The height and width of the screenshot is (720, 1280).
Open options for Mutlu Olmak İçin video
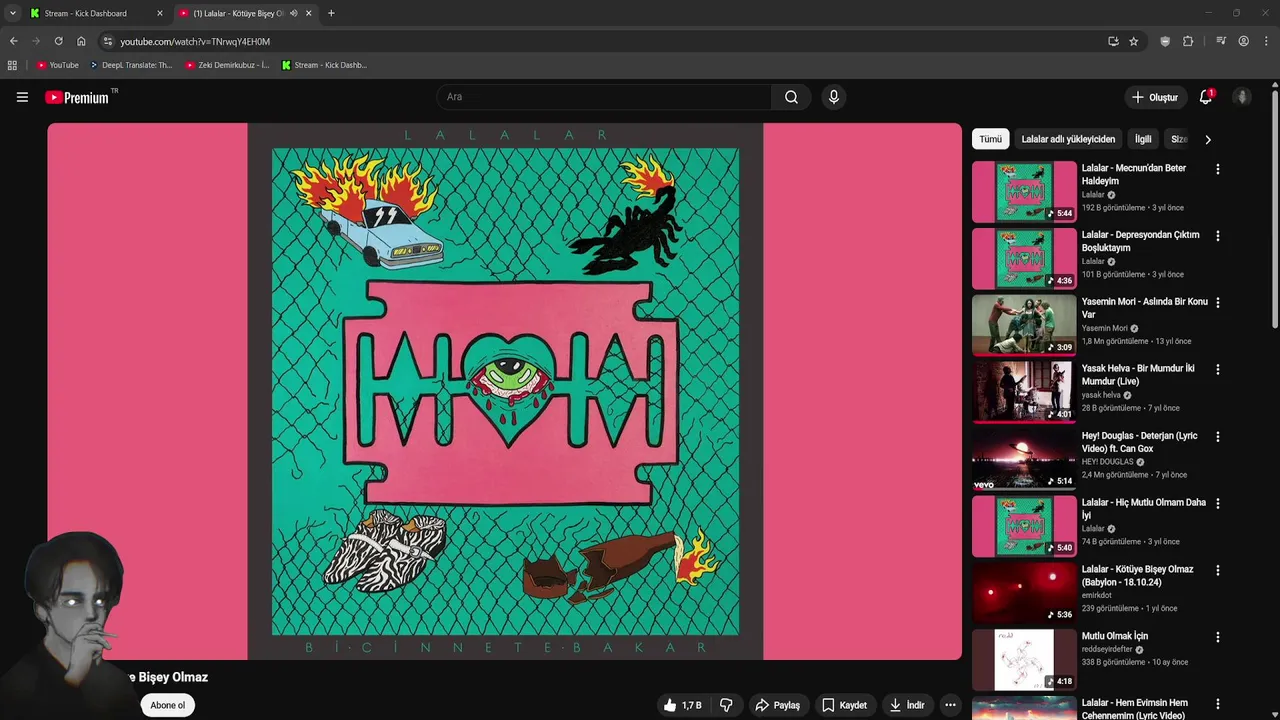click(x=1217, y=637)
